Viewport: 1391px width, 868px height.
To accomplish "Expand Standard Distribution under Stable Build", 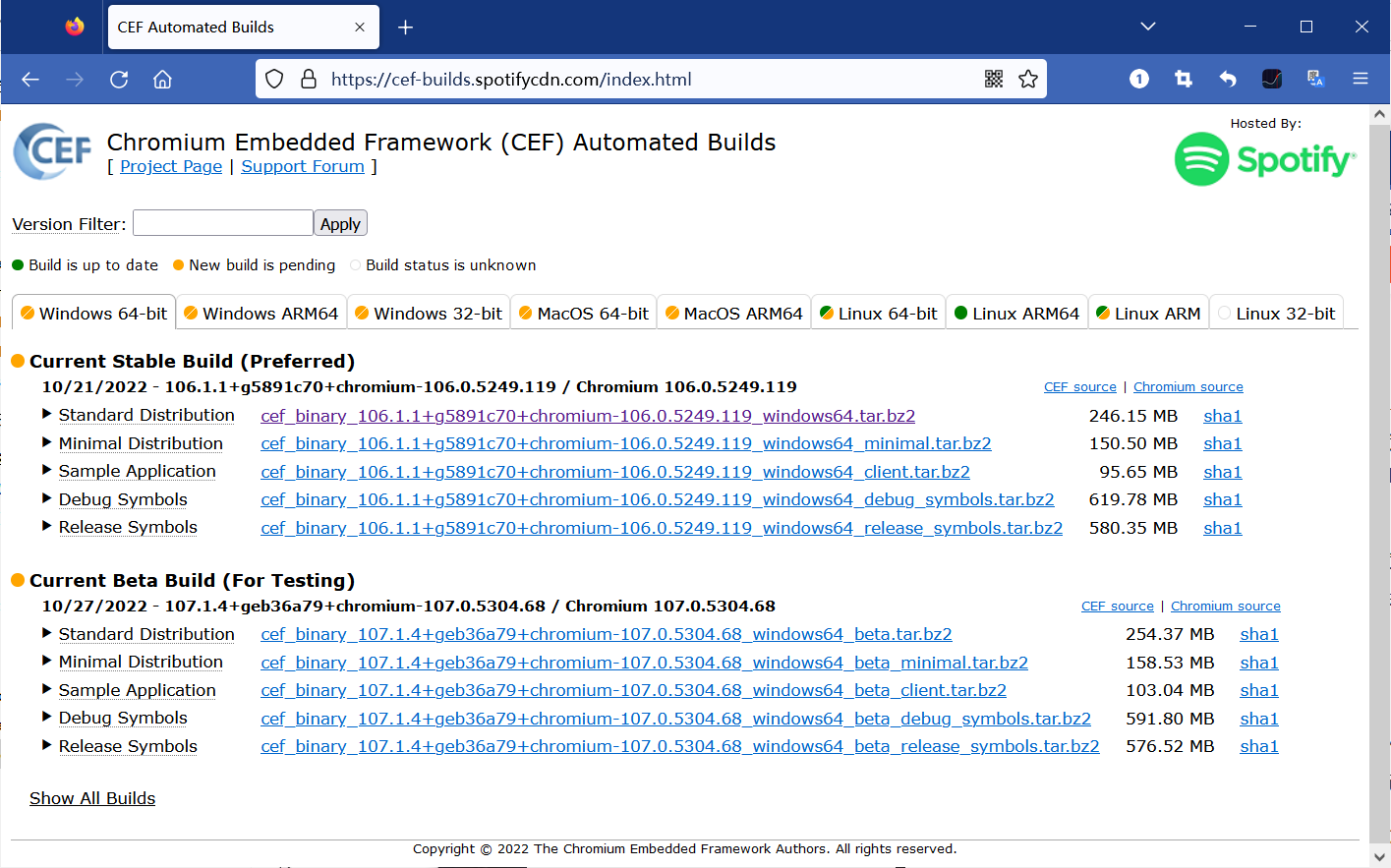I will [x=145, y=415].
